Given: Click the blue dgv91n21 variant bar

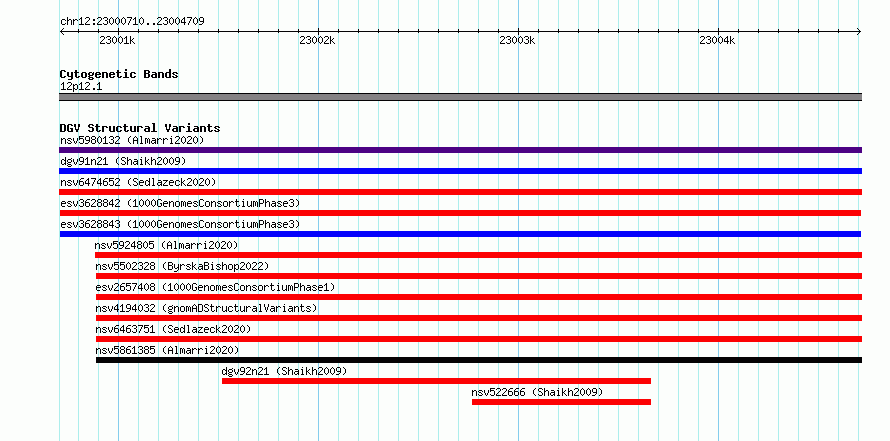Looking at the screenshot, I should tap(460, 171).
